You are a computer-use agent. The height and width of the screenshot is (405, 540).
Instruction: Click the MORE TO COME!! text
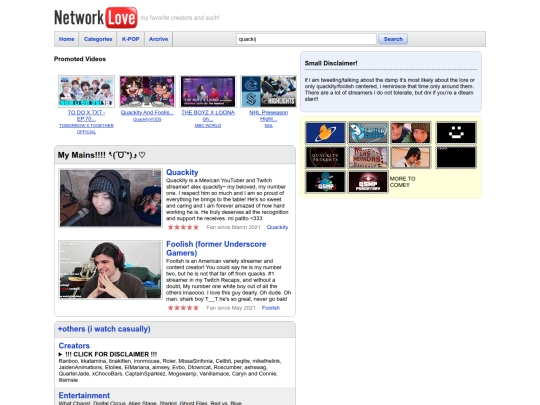(x=403, y=182)
